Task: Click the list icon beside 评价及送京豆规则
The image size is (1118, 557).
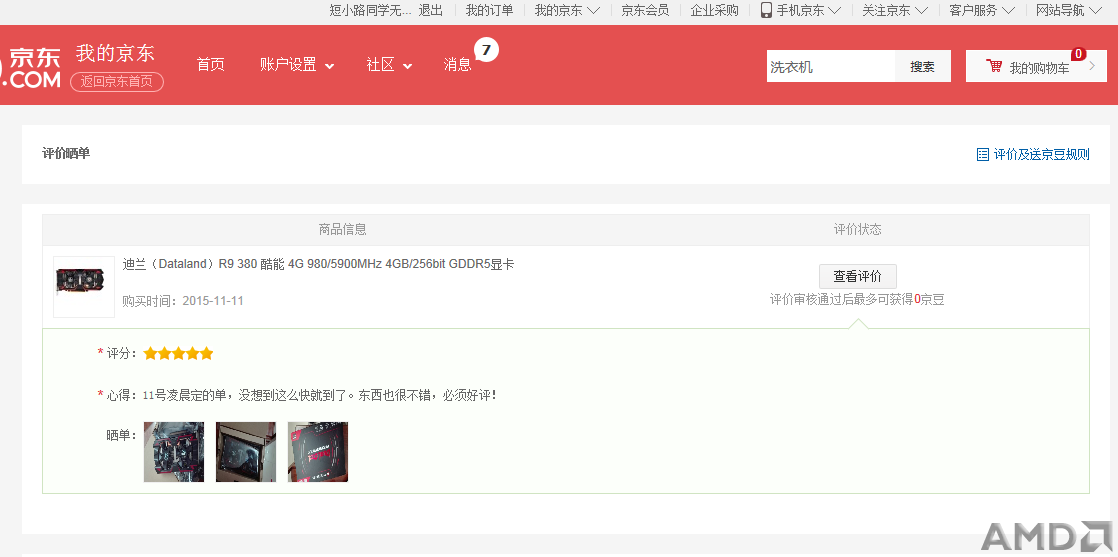Action: coord(983,154)
